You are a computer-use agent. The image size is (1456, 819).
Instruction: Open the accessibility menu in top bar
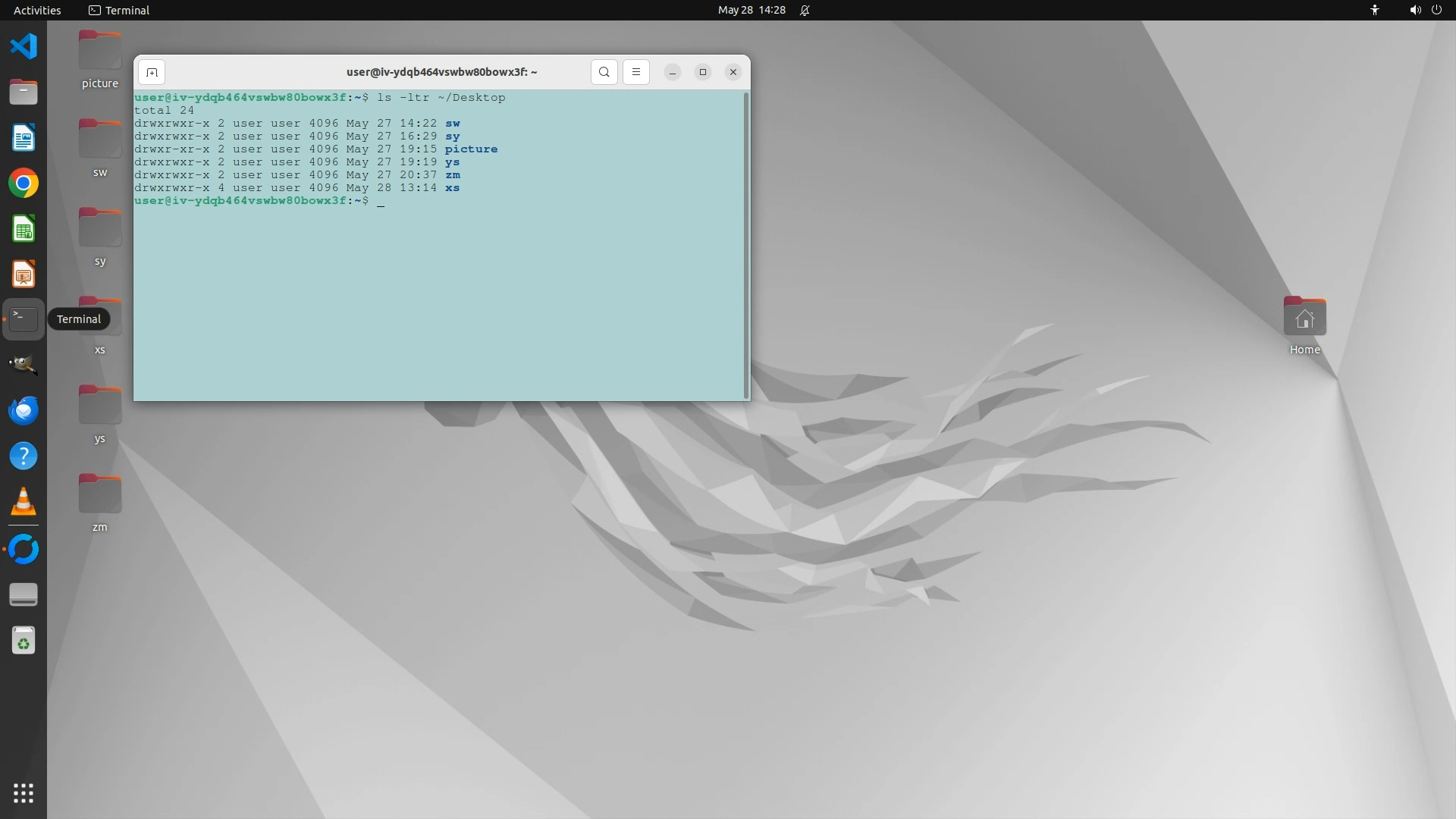pyautogui.click(x=1374, y=10)
